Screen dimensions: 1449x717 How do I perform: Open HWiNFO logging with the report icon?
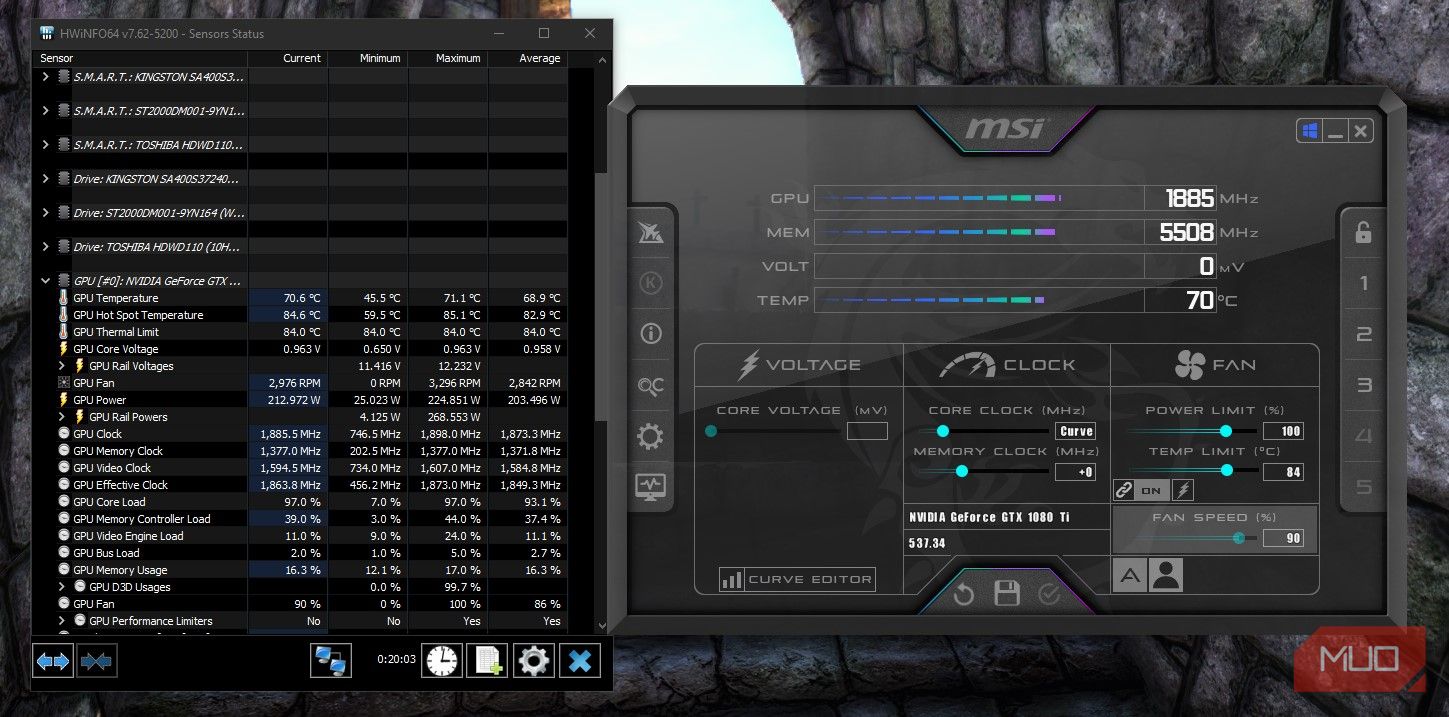click(487, 660)
